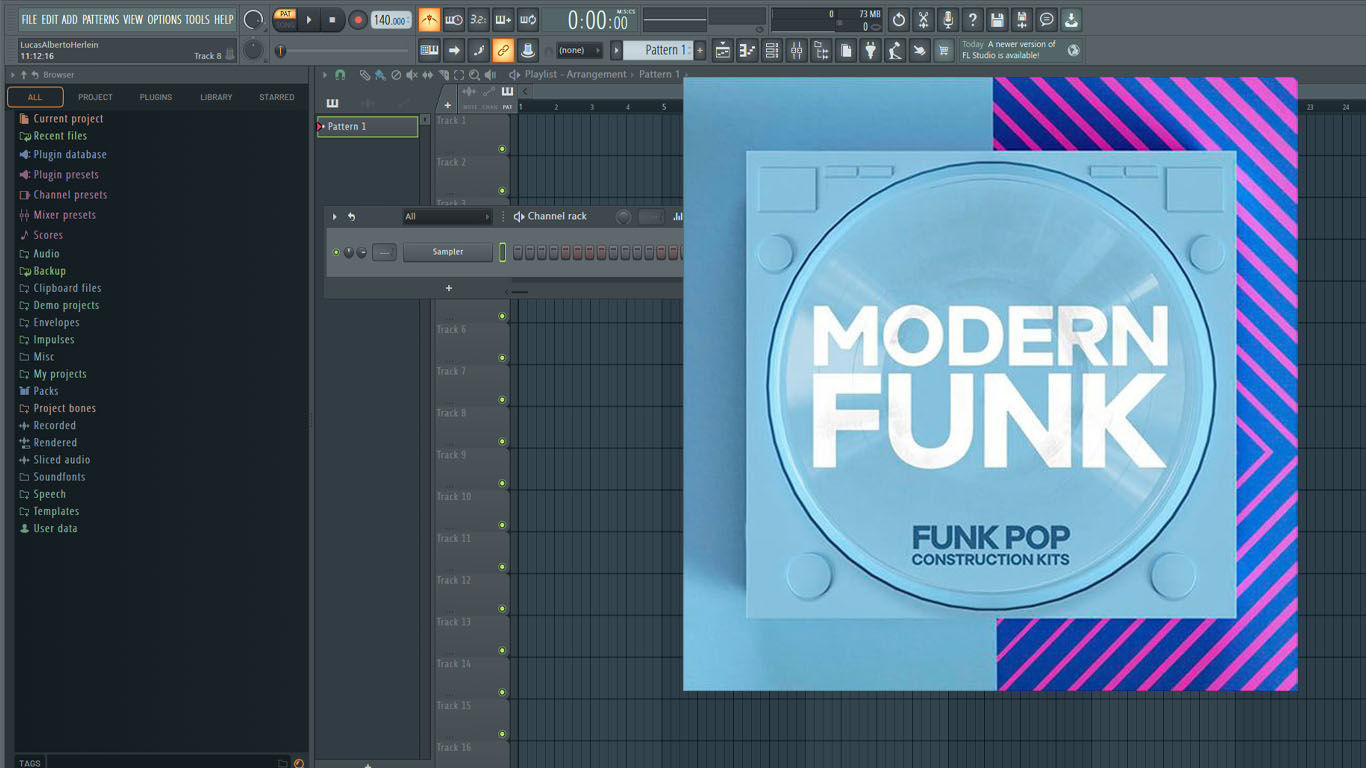Image resolution: width=1366 pixels, height=768 pixels.
Task: Select the playlist delete tool
Action: (x=396, y=75)
